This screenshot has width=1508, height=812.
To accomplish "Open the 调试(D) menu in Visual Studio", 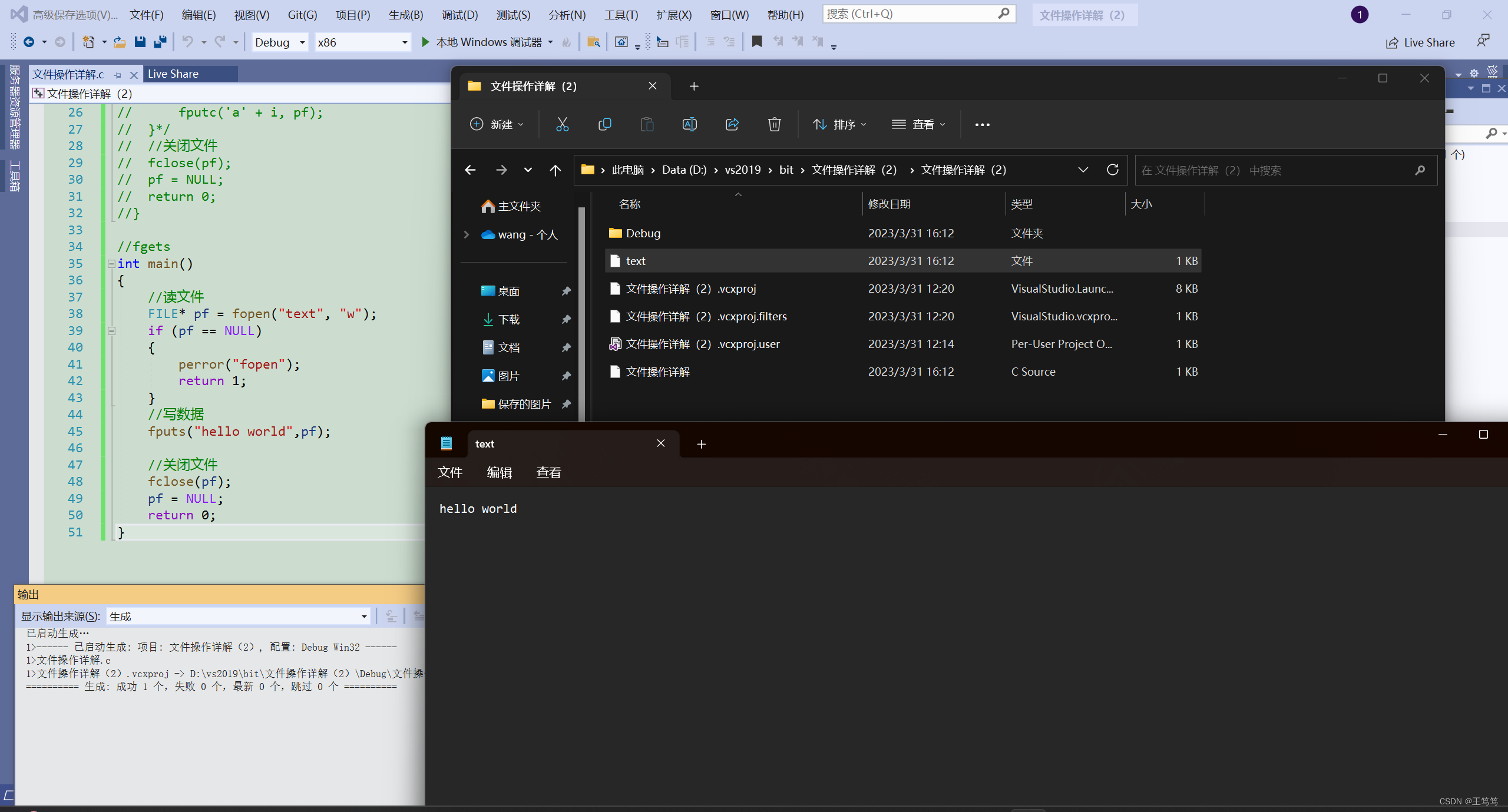I will point(459,15).
